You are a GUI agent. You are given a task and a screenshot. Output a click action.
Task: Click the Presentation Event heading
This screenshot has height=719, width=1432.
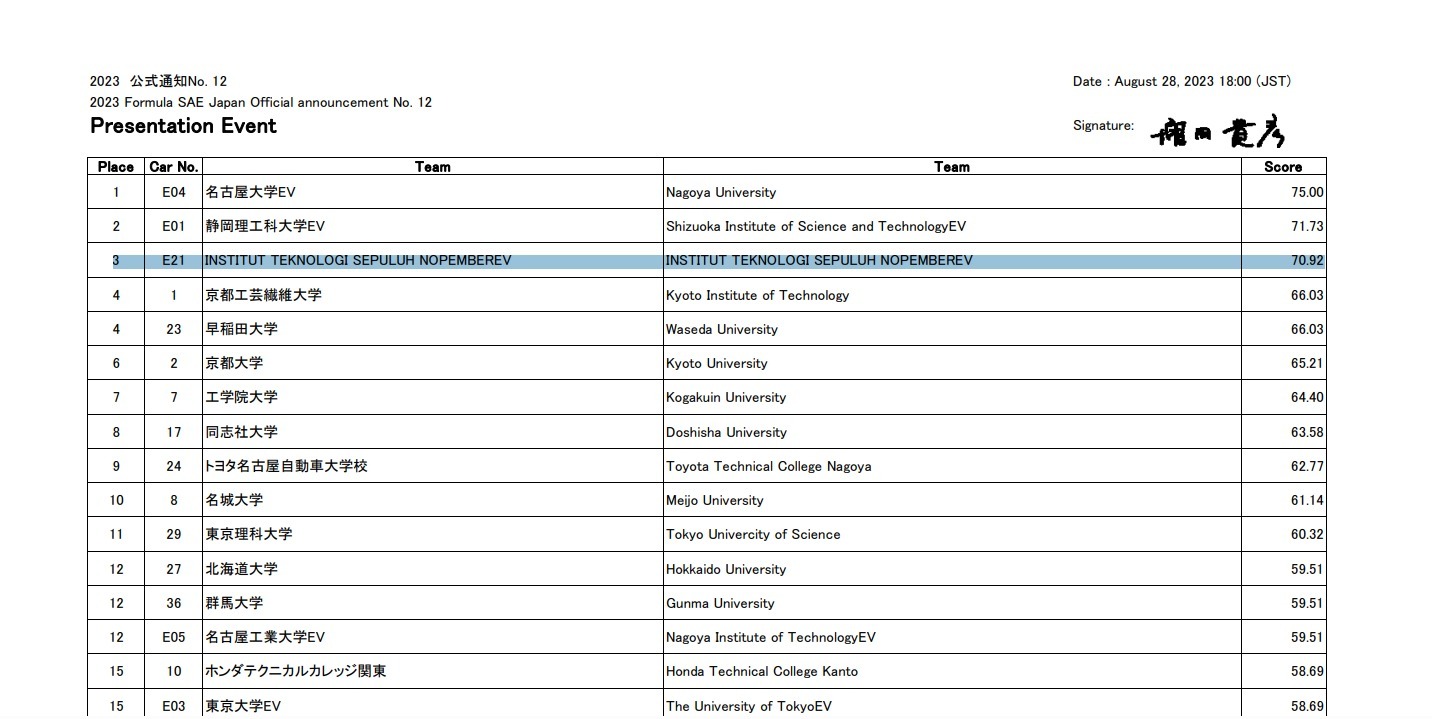pos(183,126)
